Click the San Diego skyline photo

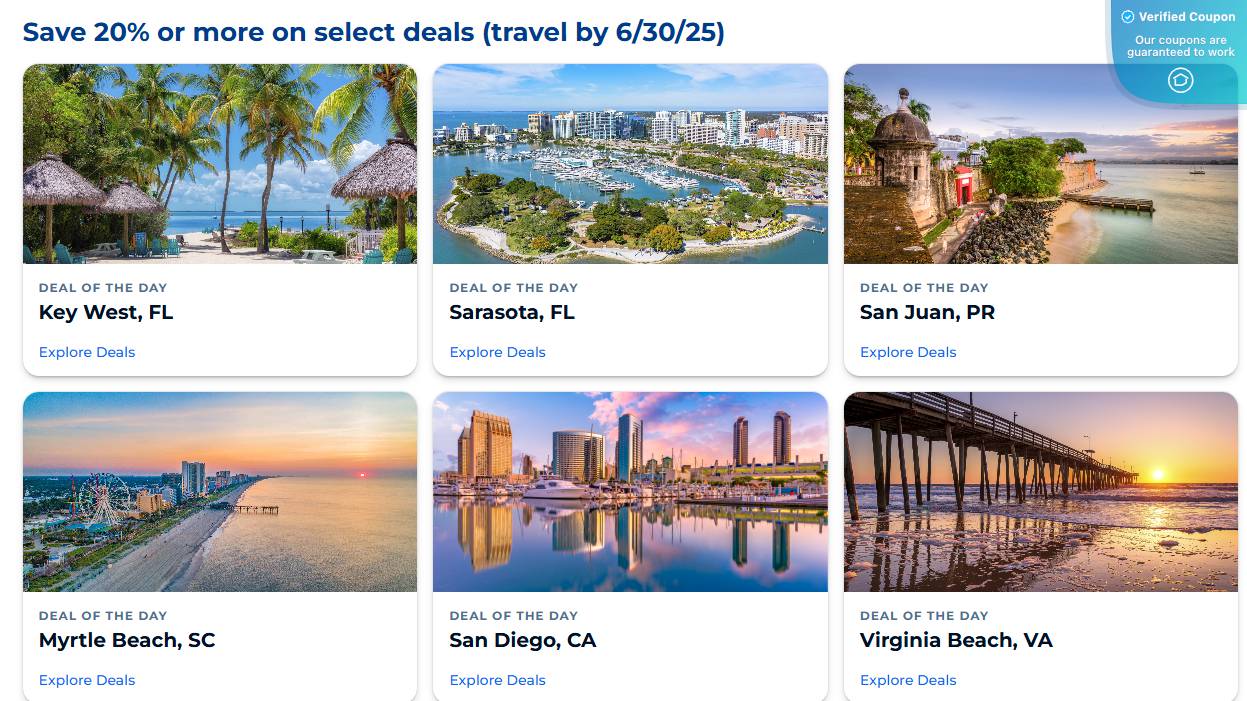[x=630, y=491]
